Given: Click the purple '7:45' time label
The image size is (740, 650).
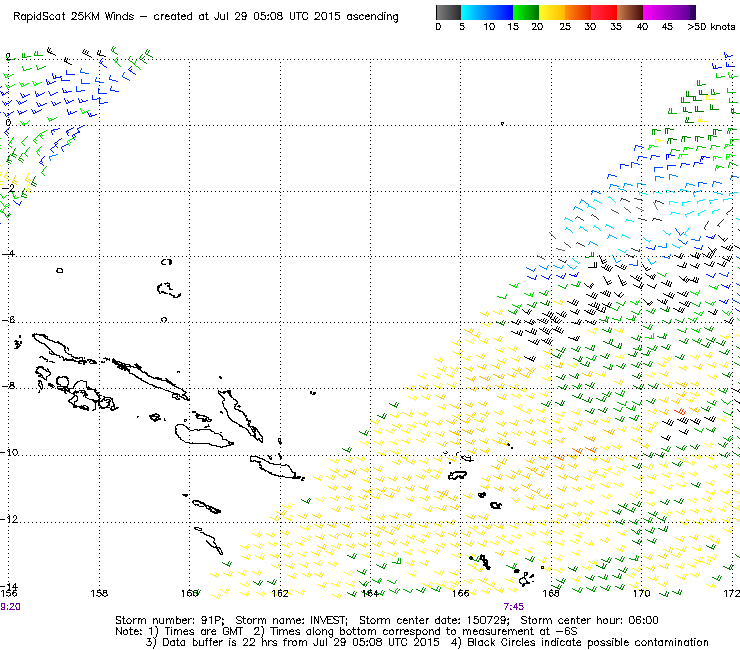Looking at the screenshot, I should (x=513, y=607).
